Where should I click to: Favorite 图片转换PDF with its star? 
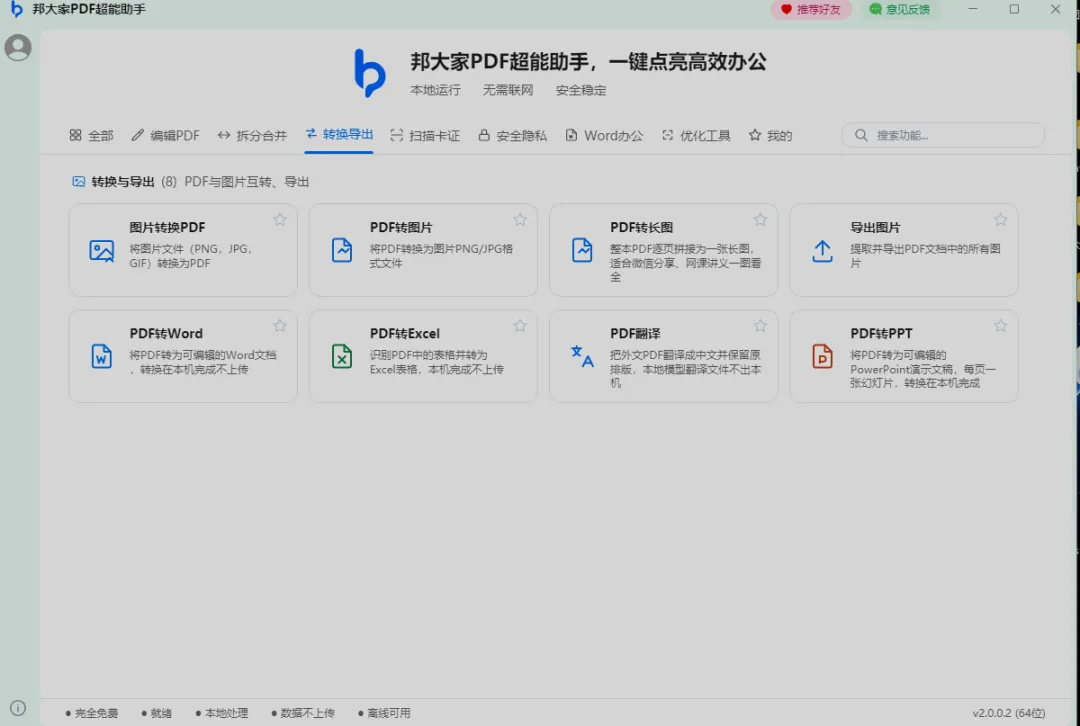pyautogui.click(x=280, y=220)
